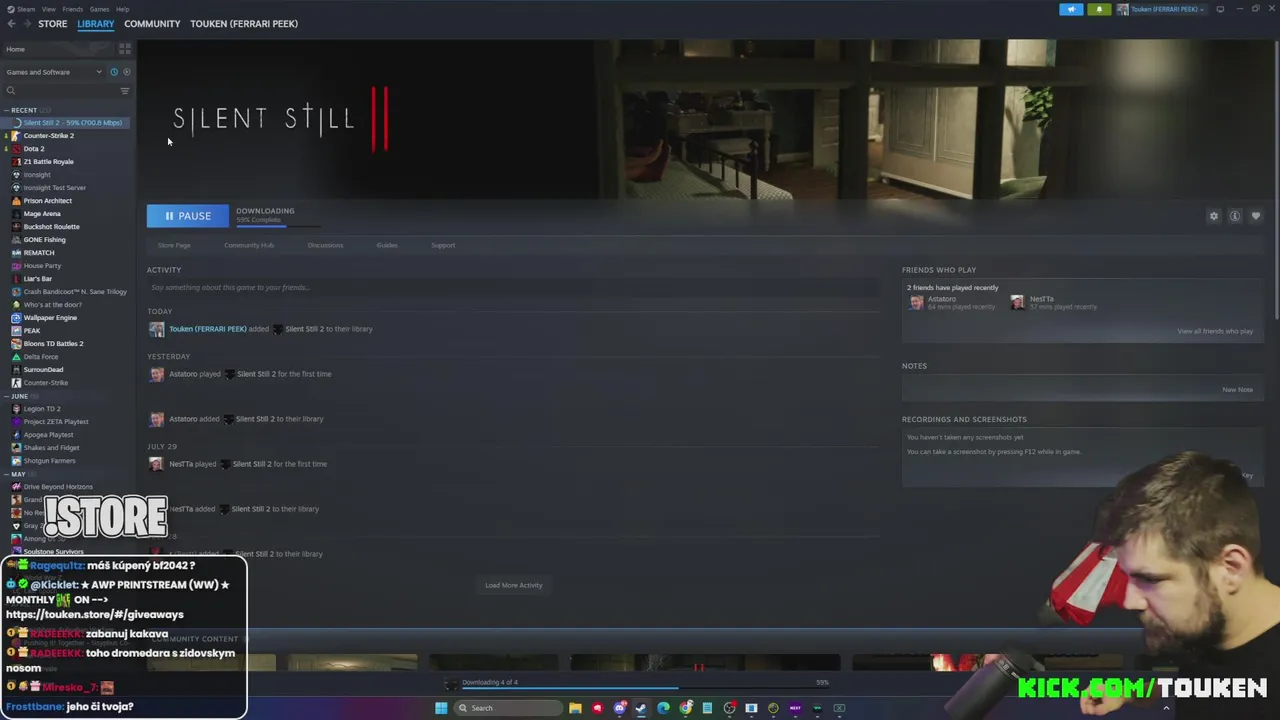Image resolution: width=1280 pixels, height=720 pixels.
Task: Select Buckshot Roulette in library list
Action: (x=51, y=227)
